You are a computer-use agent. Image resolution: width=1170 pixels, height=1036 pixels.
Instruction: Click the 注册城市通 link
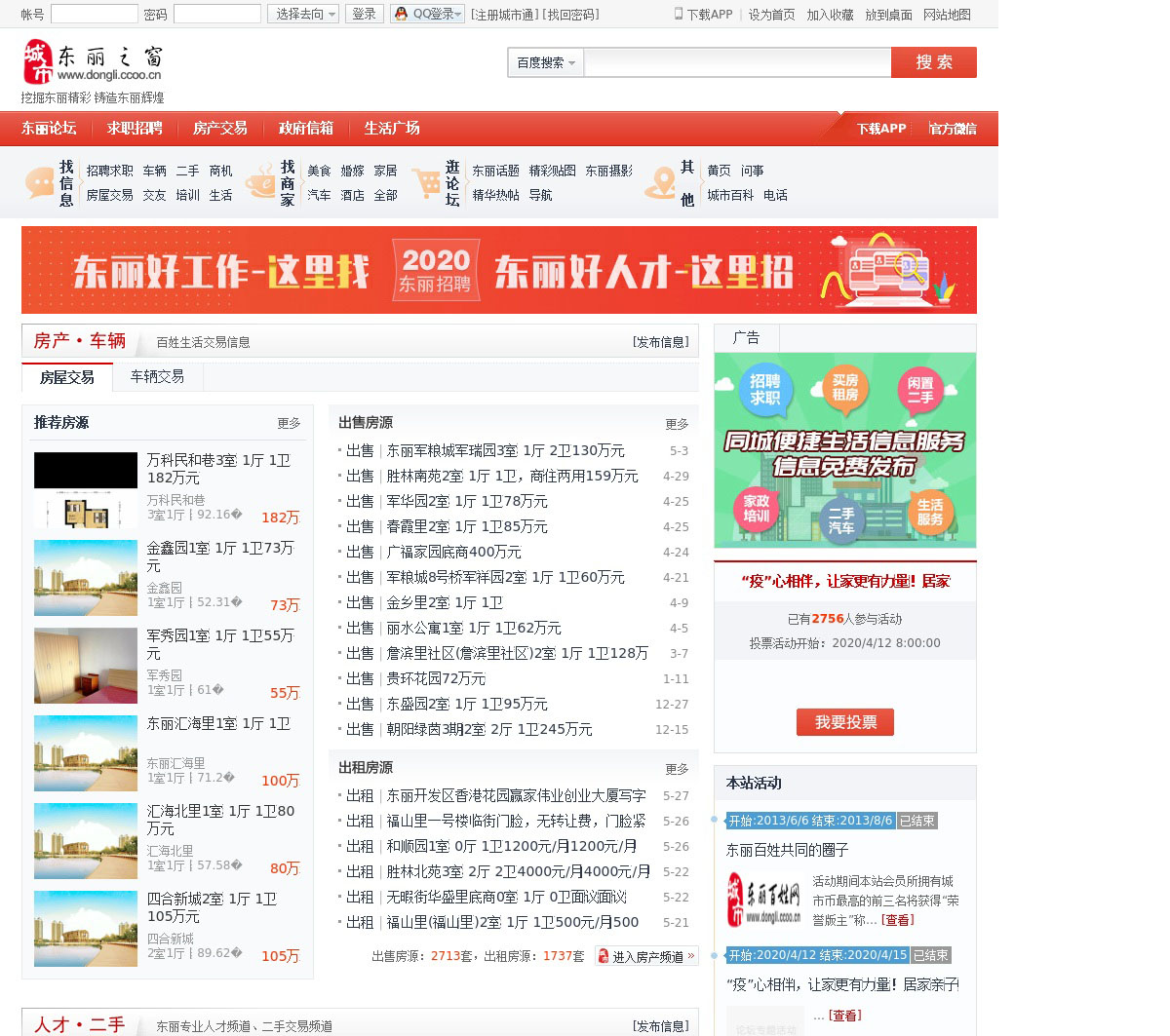click(503, 15)
